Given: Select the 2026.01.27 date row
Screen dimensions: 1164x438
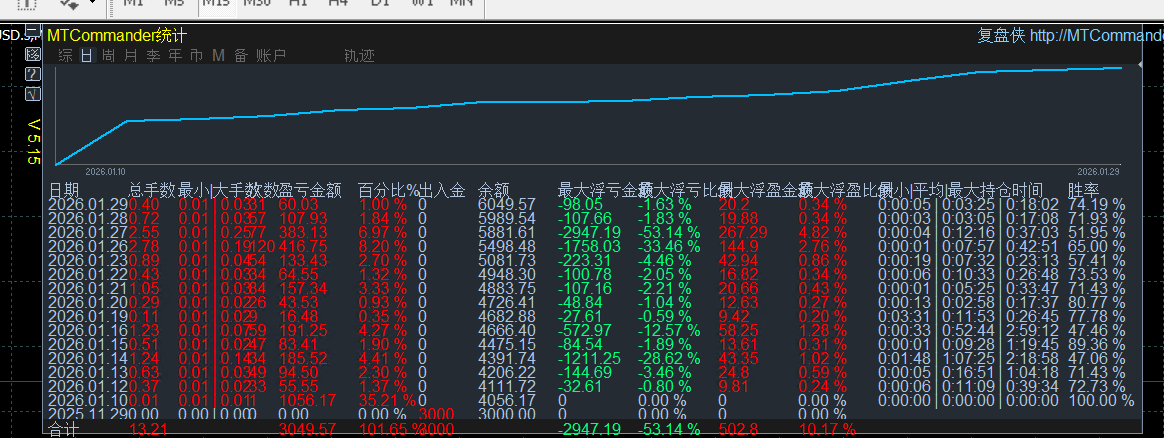Looking at the screenshot, I should 88,232.
